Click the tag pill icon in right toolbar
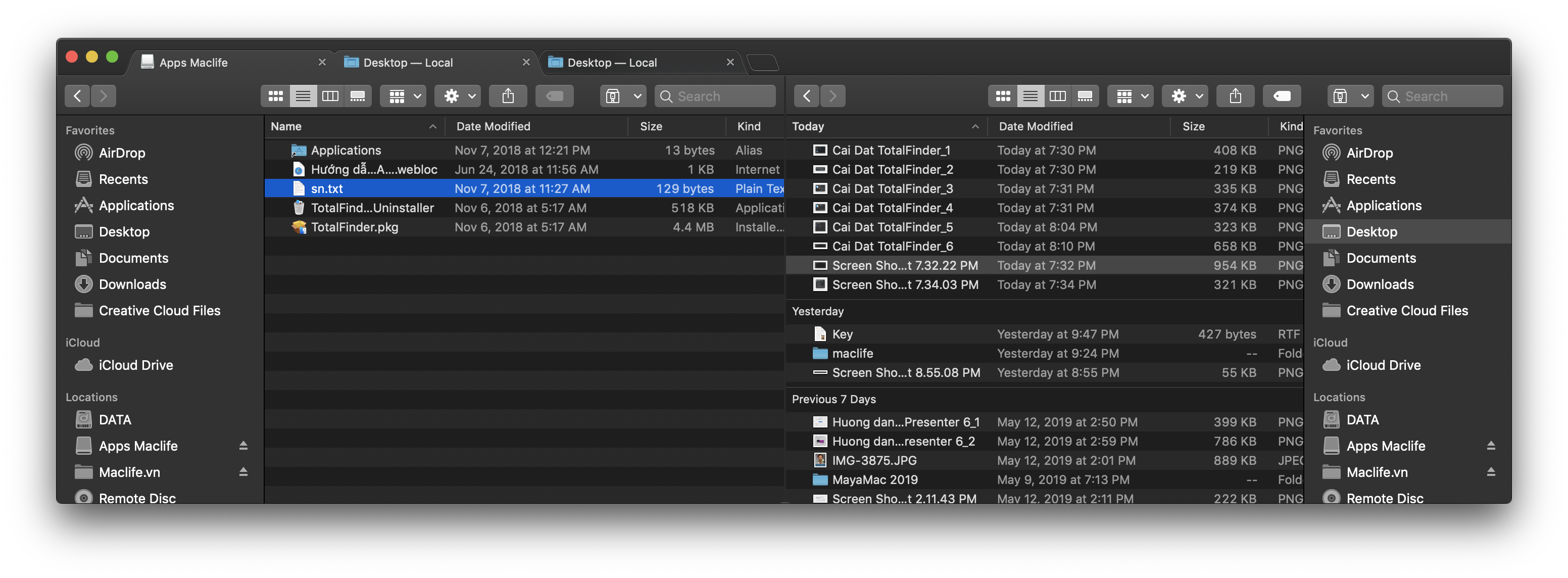 (x=1282, y=95)
